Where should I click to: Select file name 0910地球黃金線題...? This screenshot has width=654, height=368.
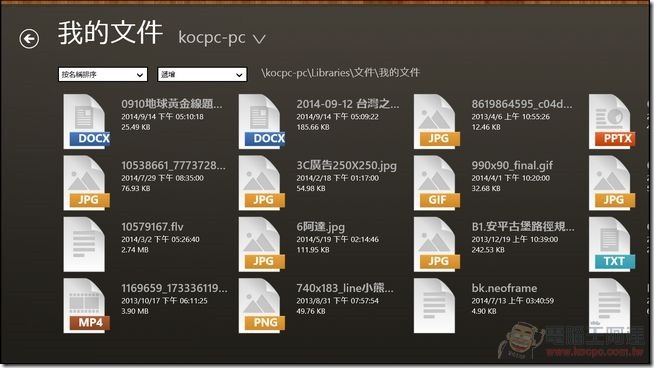(x=172, y=103)
